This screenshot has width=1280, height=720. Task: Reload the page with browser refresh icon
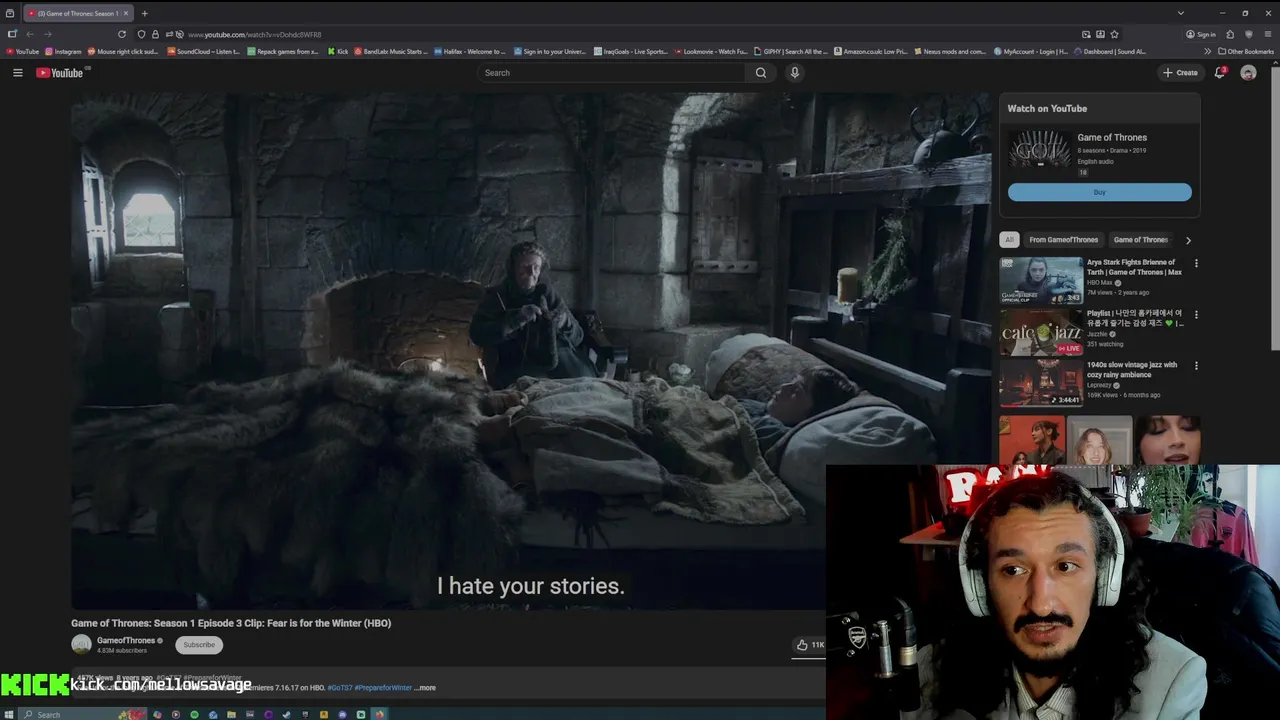(122, 34)
